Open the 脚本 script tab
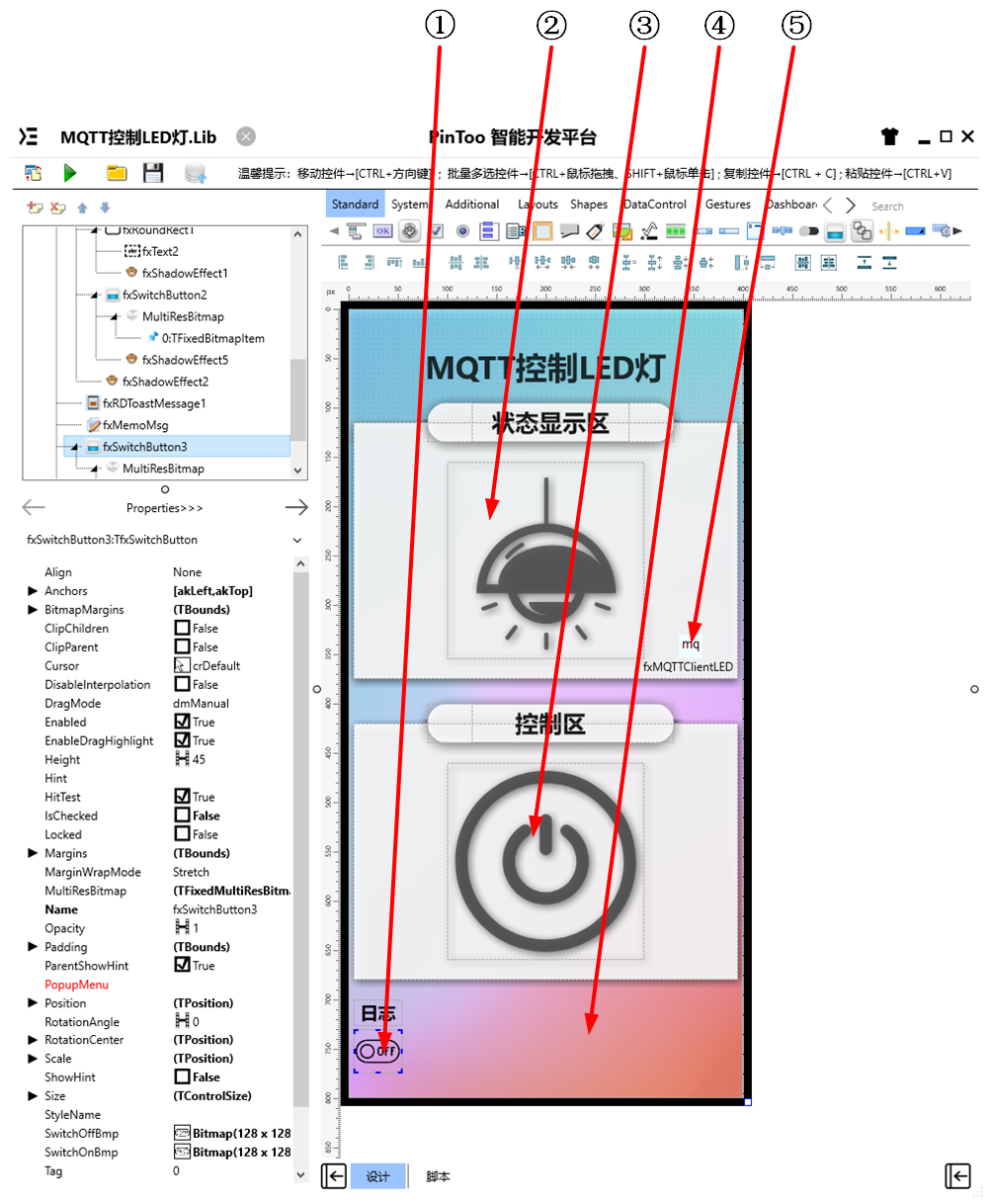This screenshot has width=991, height=1204. [x=438, y=1176]
